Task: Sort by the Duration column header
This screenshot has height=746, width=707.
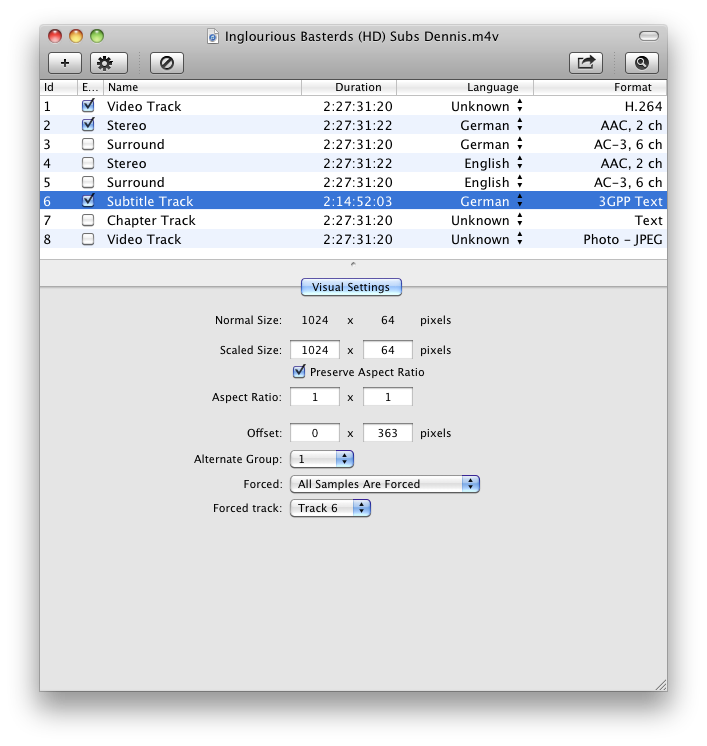Action: click(349, 87)
